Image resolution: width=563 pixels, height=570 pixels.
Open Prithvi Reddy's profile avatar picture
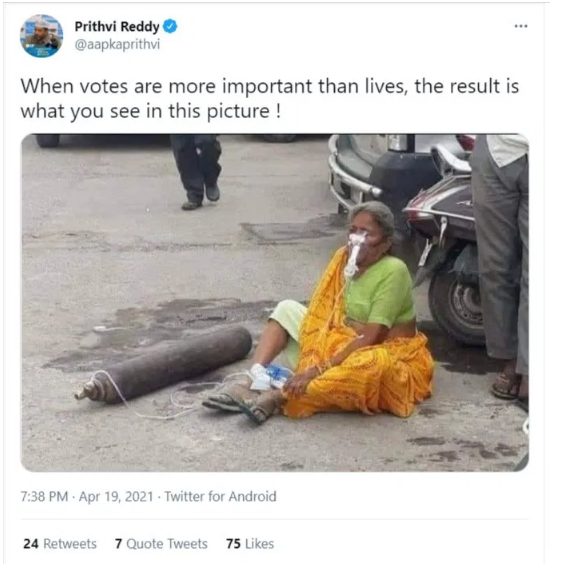pos(41,36)
